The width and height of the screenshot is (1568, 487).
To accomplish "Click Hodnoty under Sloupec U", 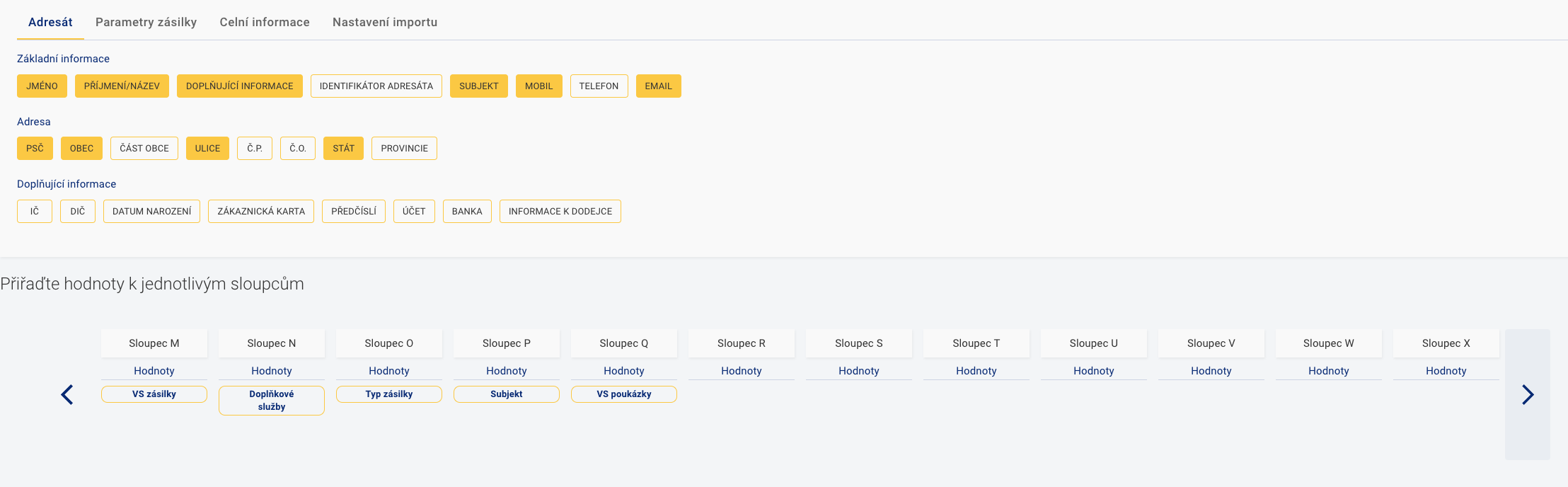I will point(1094,371).
